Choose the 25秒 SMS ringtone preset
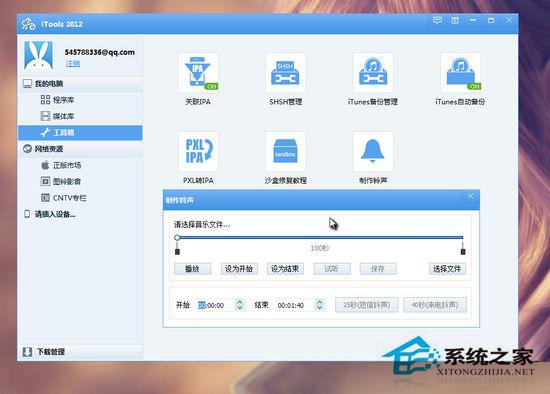Screen dimensions: 550x394 point(367,305)
